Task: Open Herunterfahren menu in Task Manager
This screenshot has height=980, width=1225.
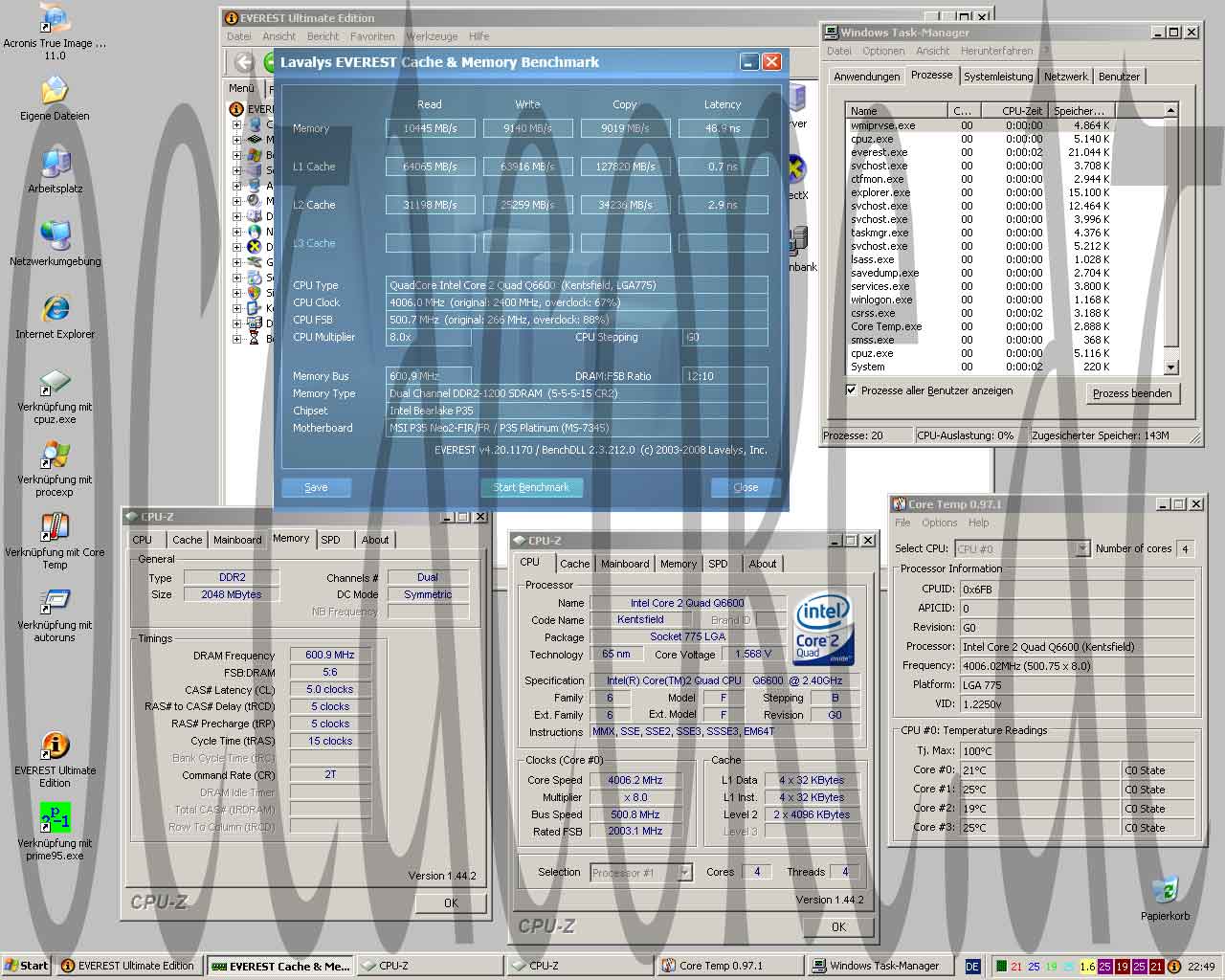Action: click(x=996, y=51)
